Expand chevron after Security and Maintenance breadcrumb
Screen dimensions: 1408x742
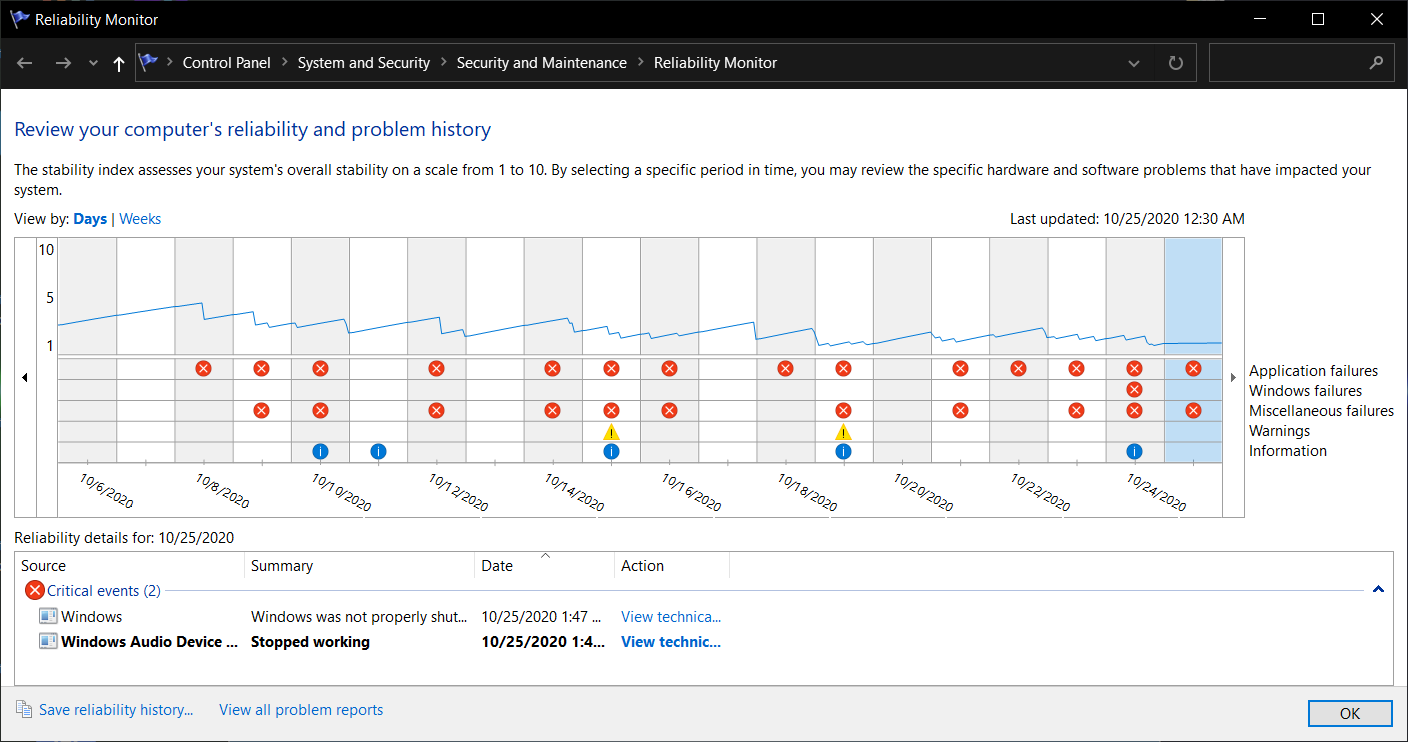coord(640,63)
